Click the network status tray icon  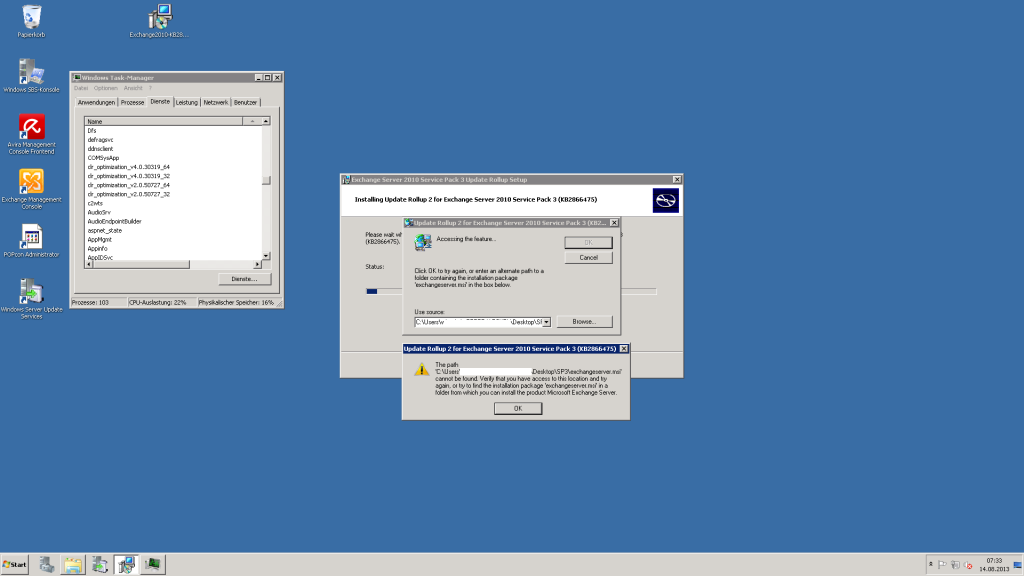(955, 565)
